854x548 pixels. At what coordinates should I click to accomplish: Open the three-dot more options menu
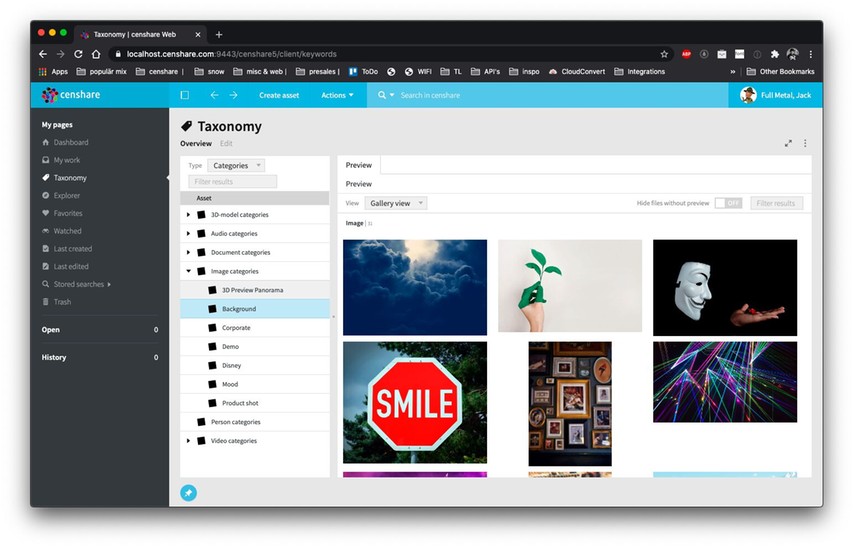[x=805, y=143]
